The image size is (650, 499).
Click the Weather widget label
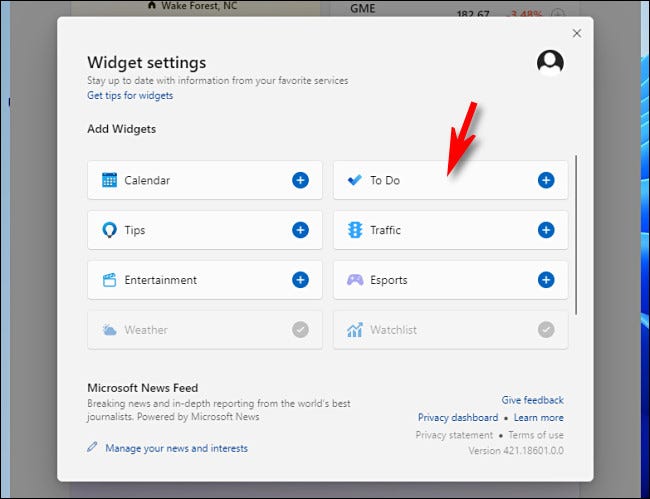(146, 330)
